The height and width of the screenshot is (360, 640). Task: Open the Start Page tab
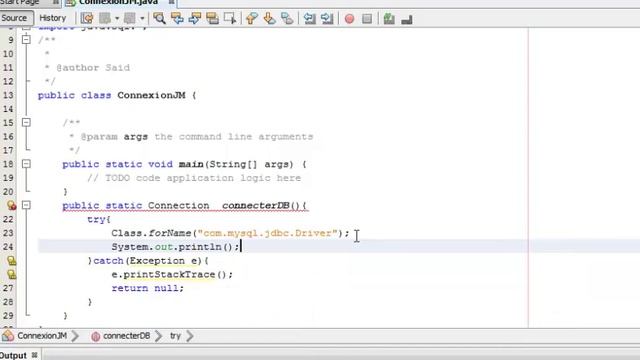[x=20, y=2]
